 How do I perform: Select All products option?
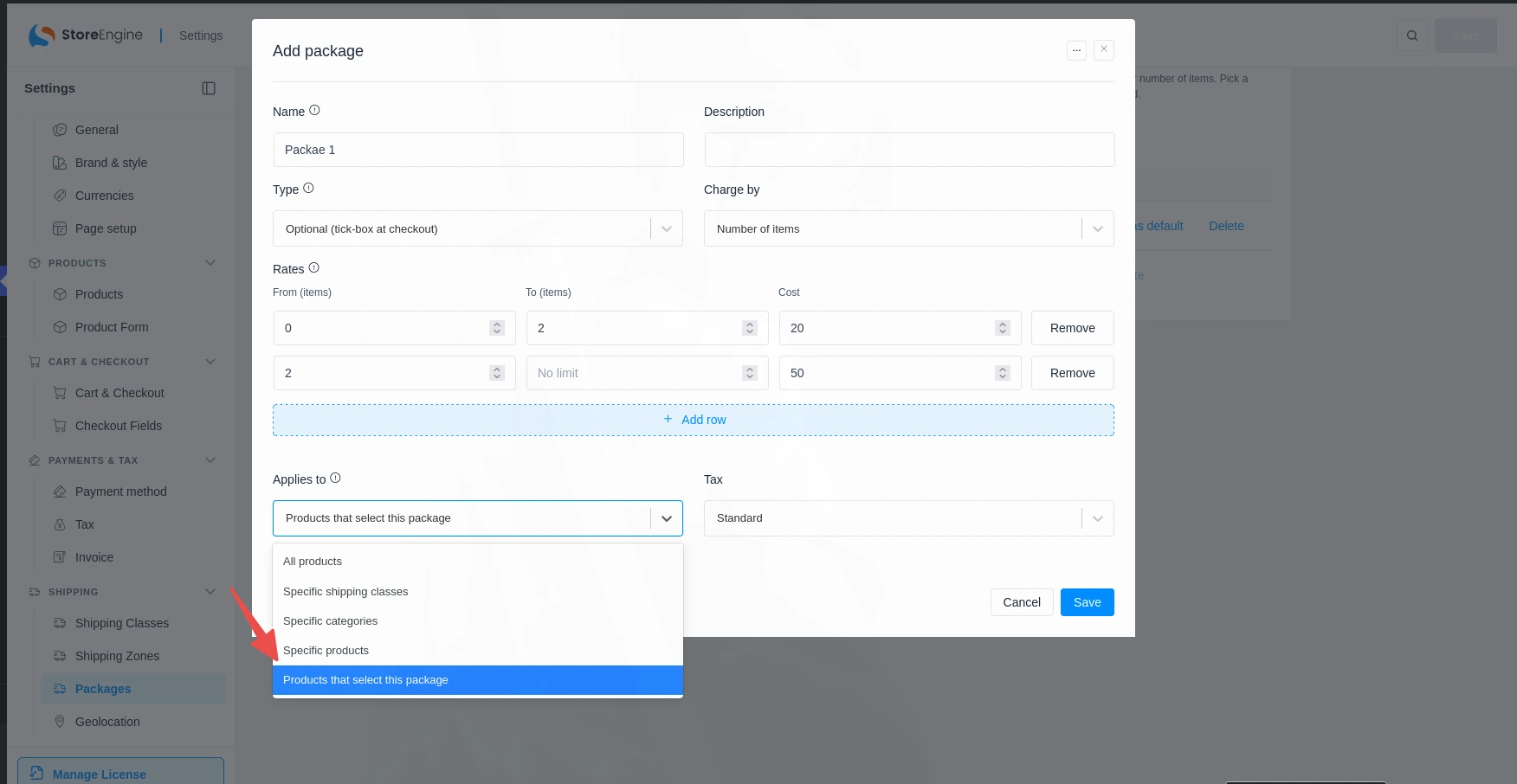click(478, 562)
